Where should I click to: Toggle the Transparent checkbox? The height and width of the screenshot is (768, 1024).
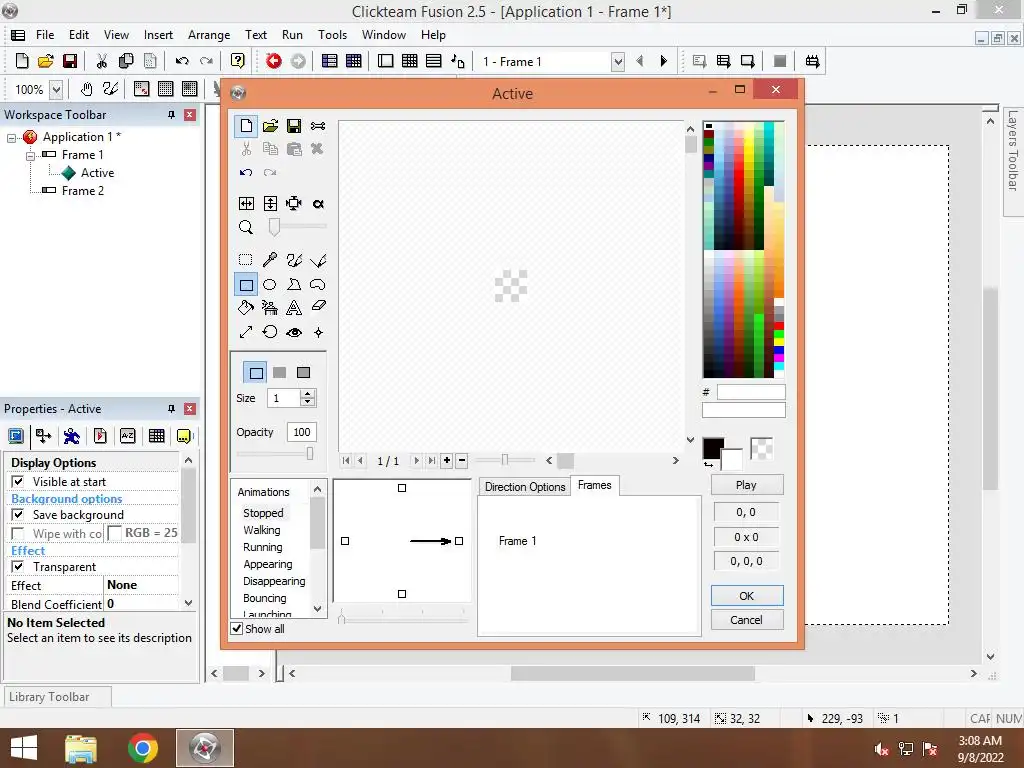tap(18, 566)
